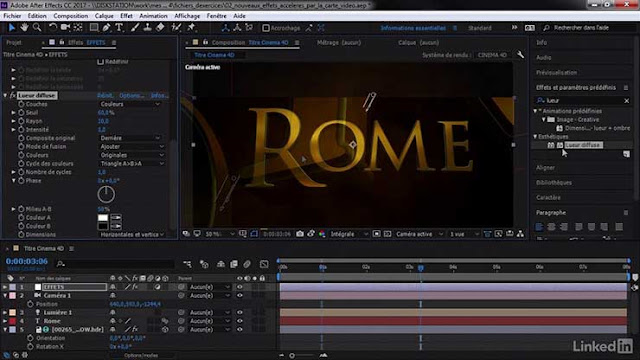Image resolution: width=640 pixels, height=360 pixels.
Task: Click the black Couleur B swatch
Action: coord(103,226)
